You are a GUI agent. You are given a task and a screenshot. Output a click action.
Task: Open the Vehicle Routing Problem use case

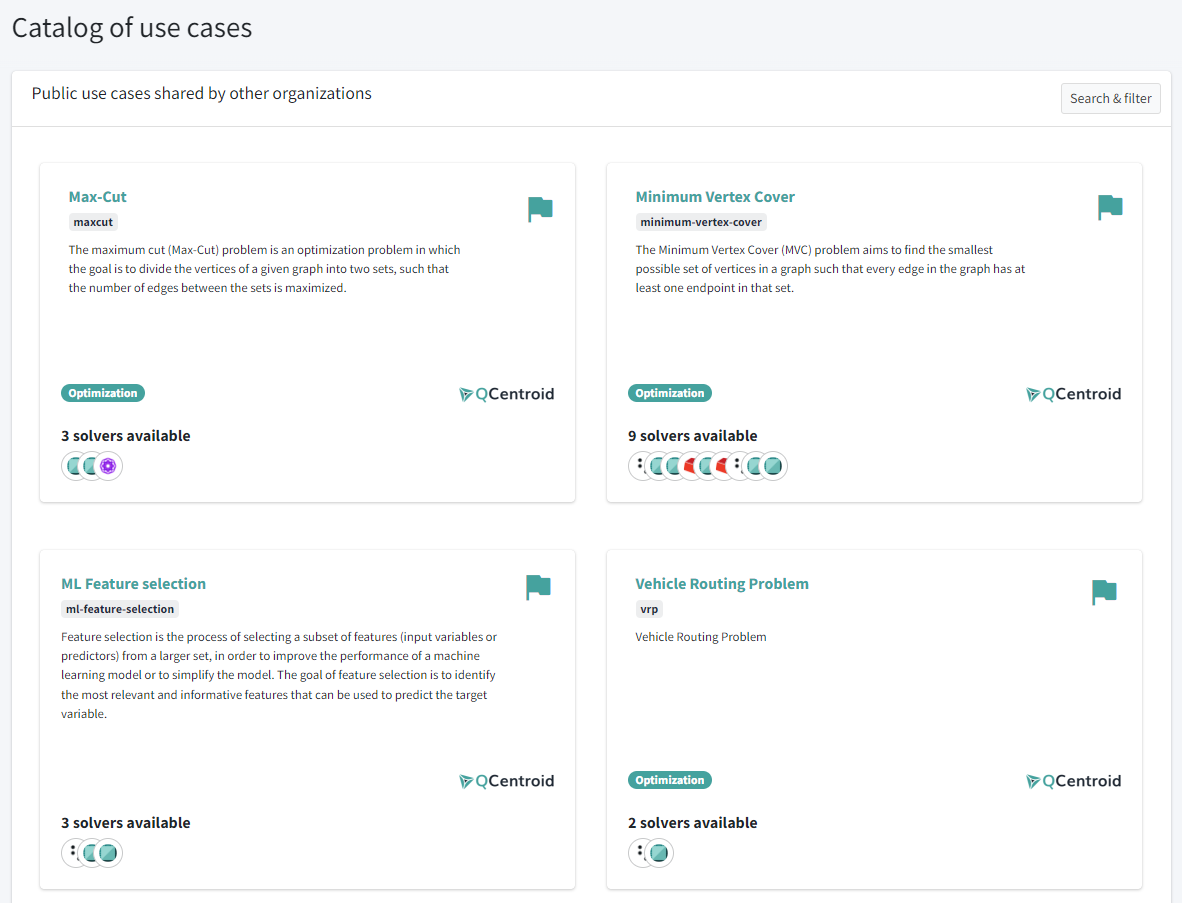722,583
